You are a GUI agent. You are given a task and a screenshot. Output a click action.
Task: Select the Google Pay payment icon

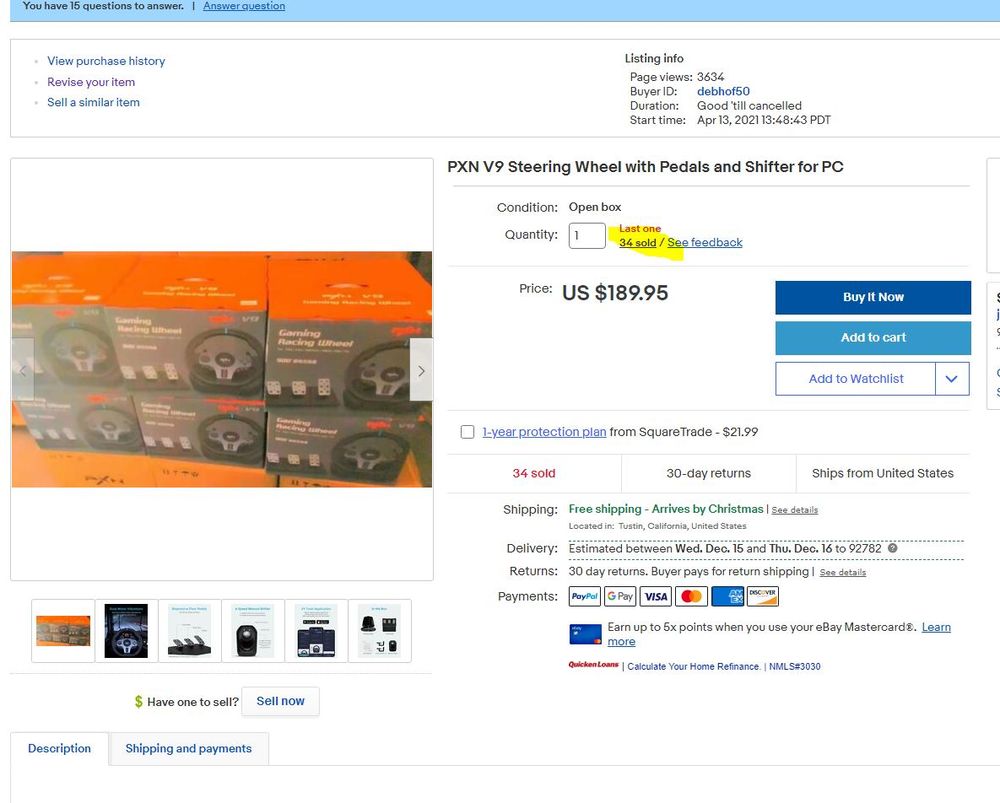click(620, 596)
